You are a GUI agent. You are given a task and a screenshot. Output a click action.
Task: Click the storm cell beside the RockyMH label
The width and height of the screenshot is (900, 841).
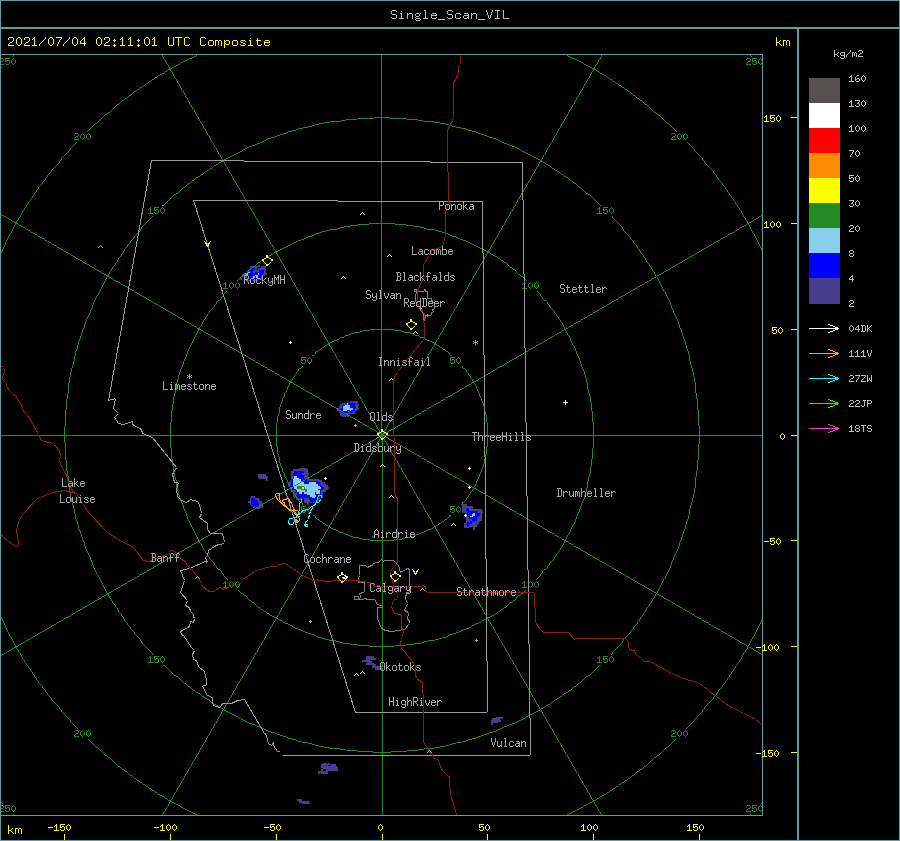[x=255, y=273]
